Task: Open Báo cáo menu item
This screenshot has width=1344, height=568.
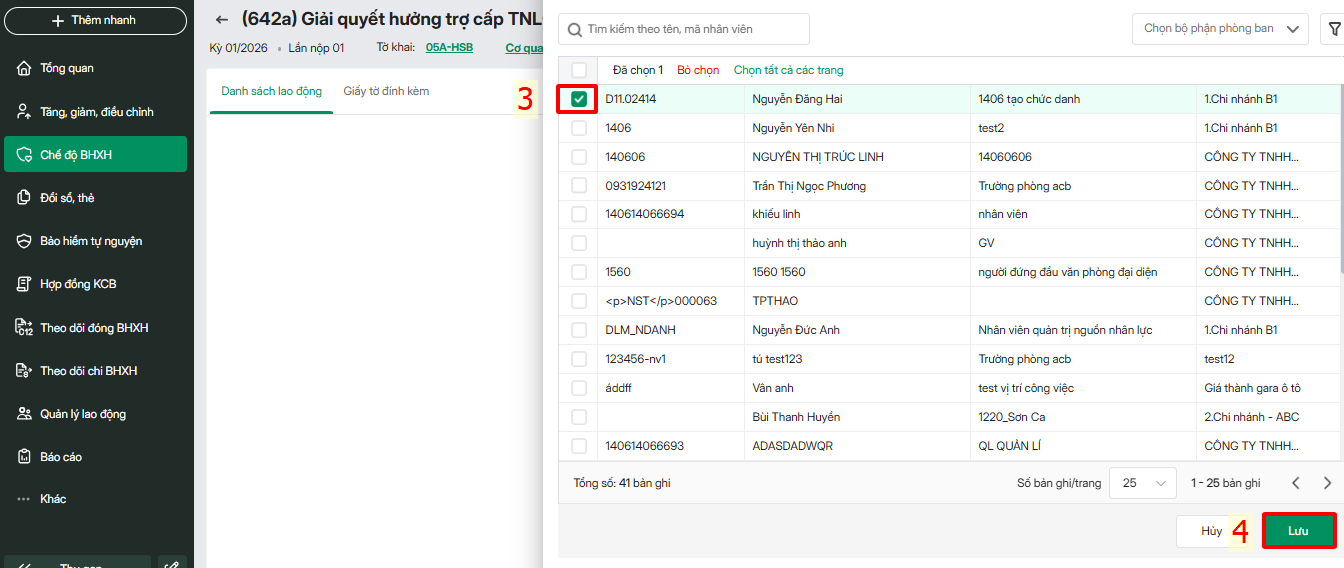Action: point(95,457)
